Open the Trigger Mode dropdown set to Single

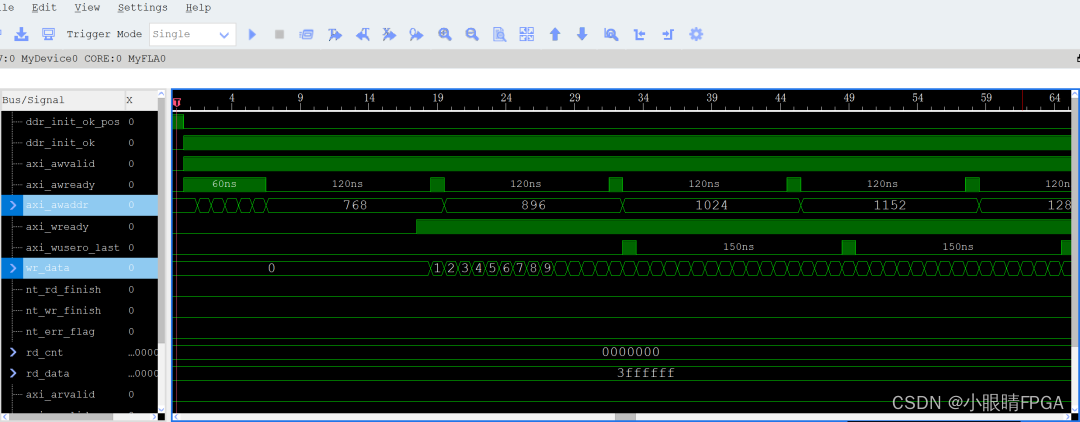[x=192, y=34]
